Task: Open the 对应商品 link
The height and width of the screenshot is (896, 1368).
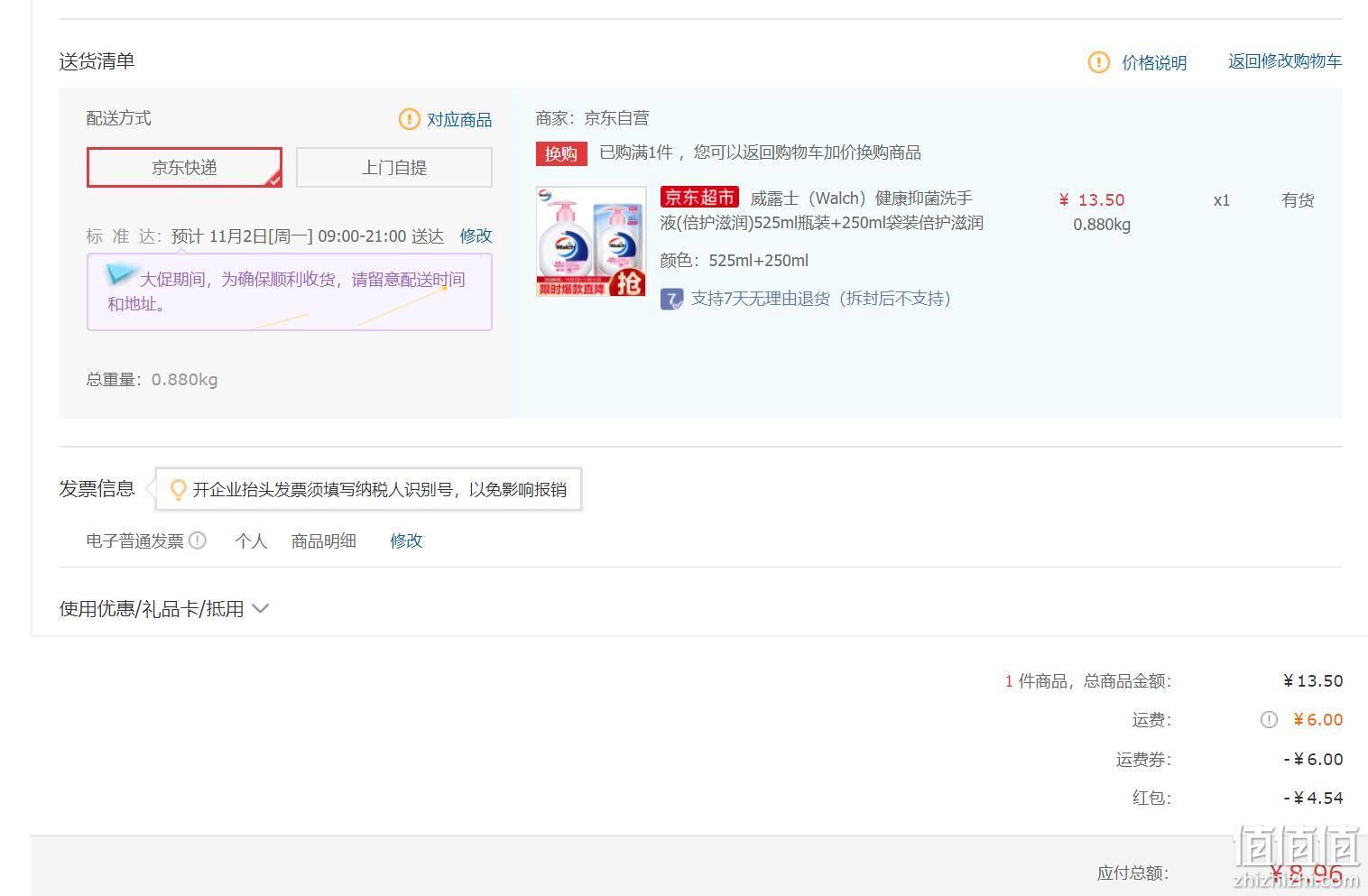Action: pos(459,119)
